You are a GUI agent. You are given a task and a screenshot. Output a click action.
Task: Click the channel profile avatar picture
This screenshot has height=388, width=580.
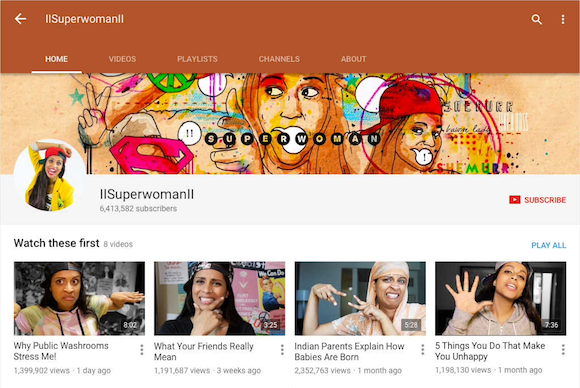tap(50, 176)
